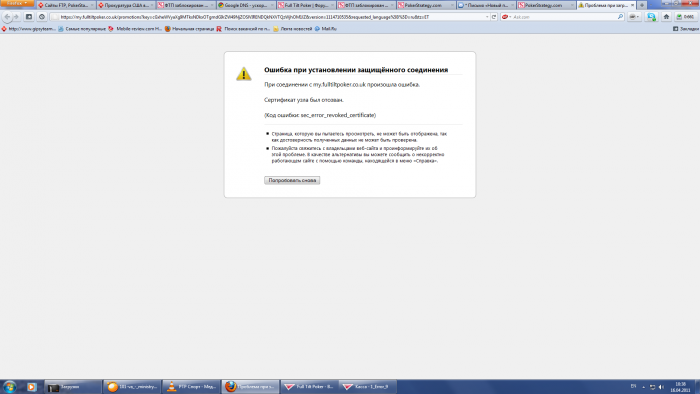Click the forward navigation arrow

tap(17, 17)
